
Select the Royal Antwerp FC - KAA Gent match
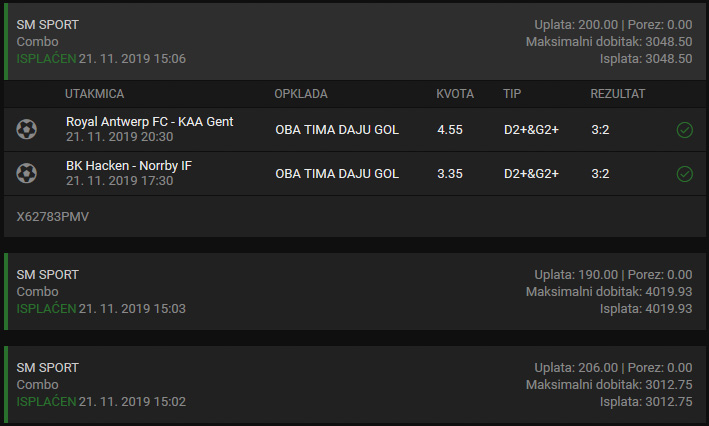[x=150, y=122]
